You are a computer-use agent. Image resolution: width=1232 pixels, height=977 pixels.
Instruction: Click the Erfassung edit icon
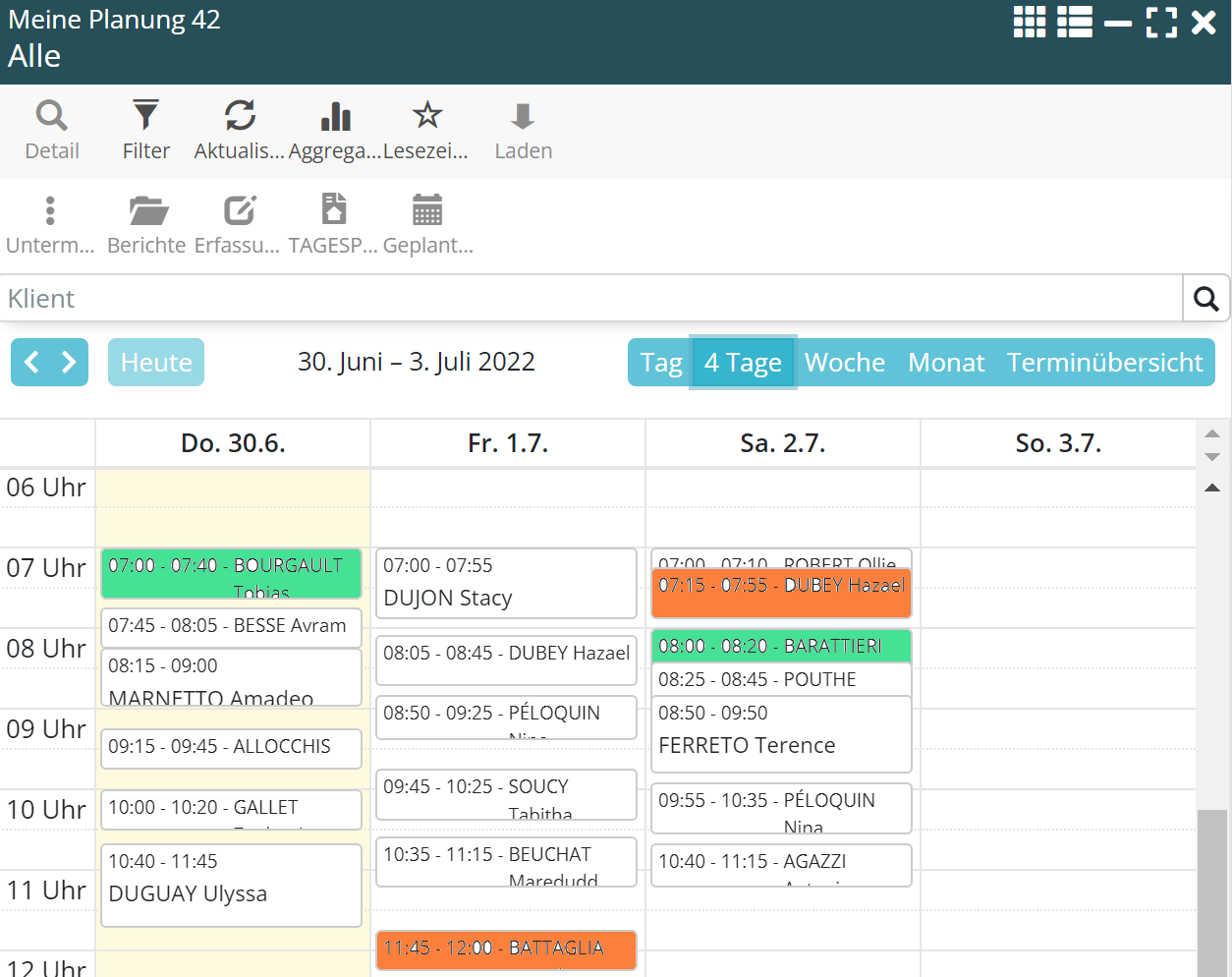pos(239,210)
